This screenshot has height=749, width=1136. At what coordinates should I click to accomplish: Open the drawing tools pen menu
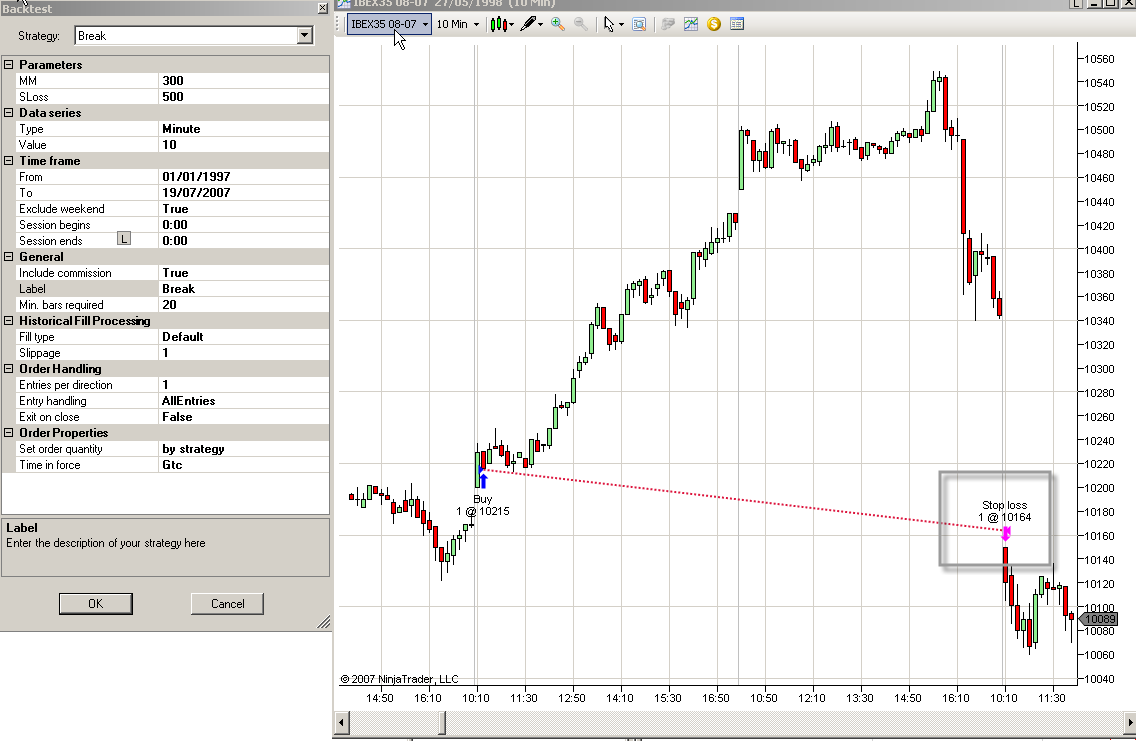[531, 24]
